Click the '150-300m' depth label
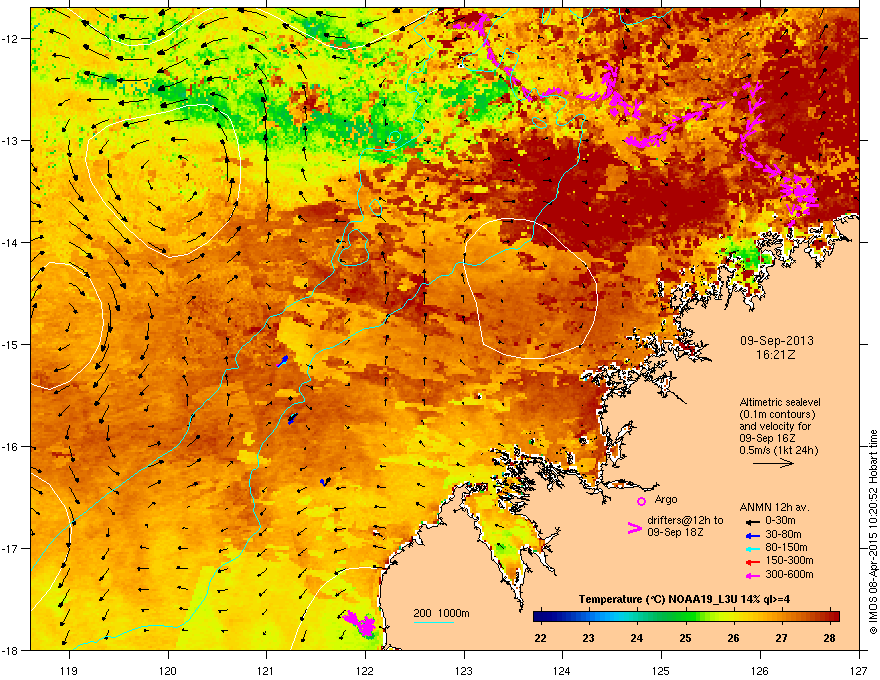 pos(789,560)
